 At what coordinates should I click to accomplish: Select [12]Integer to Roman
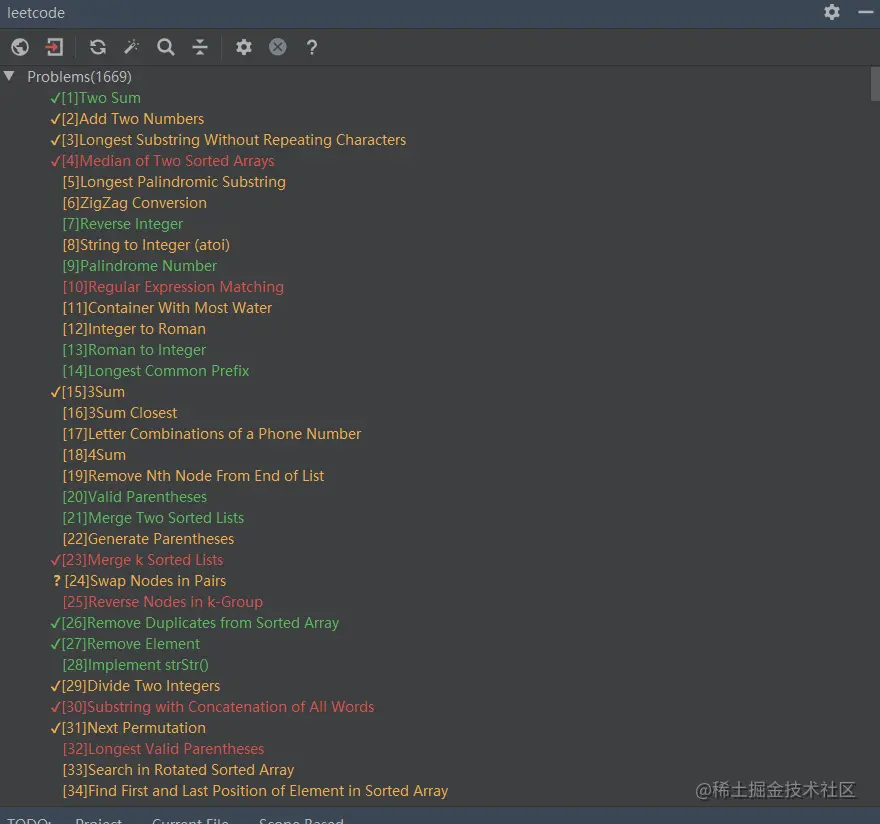[134, 329]
